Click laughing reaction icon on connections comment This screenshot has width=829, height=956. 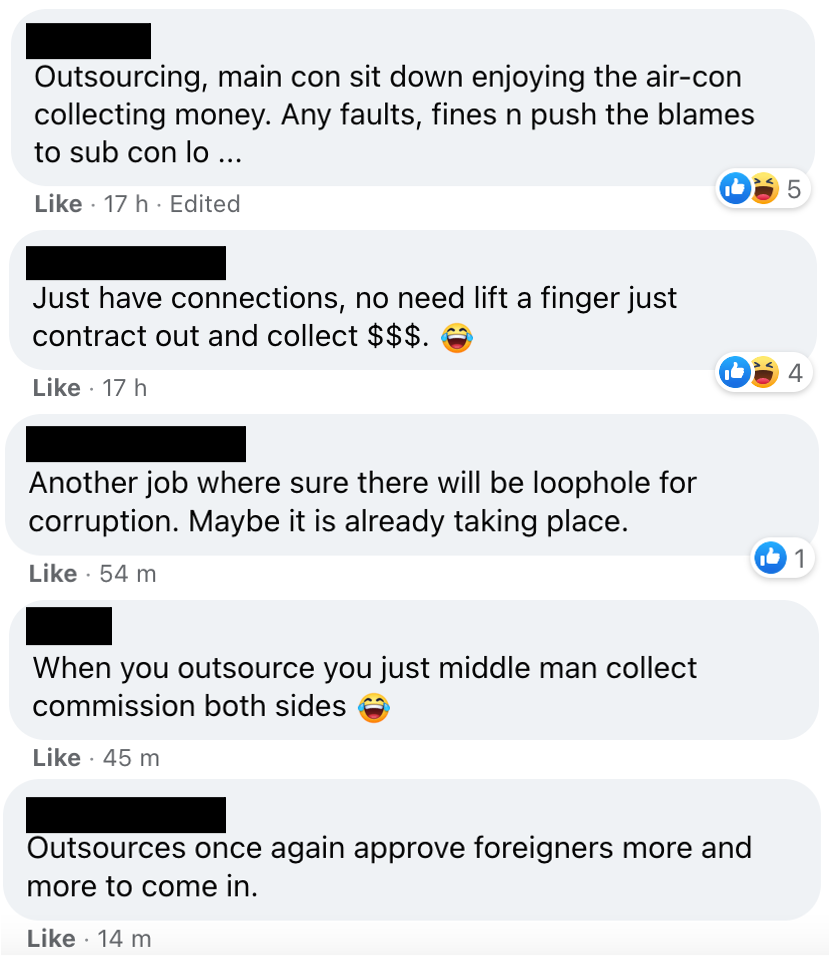pyautogui.click(x=764, y=373)
